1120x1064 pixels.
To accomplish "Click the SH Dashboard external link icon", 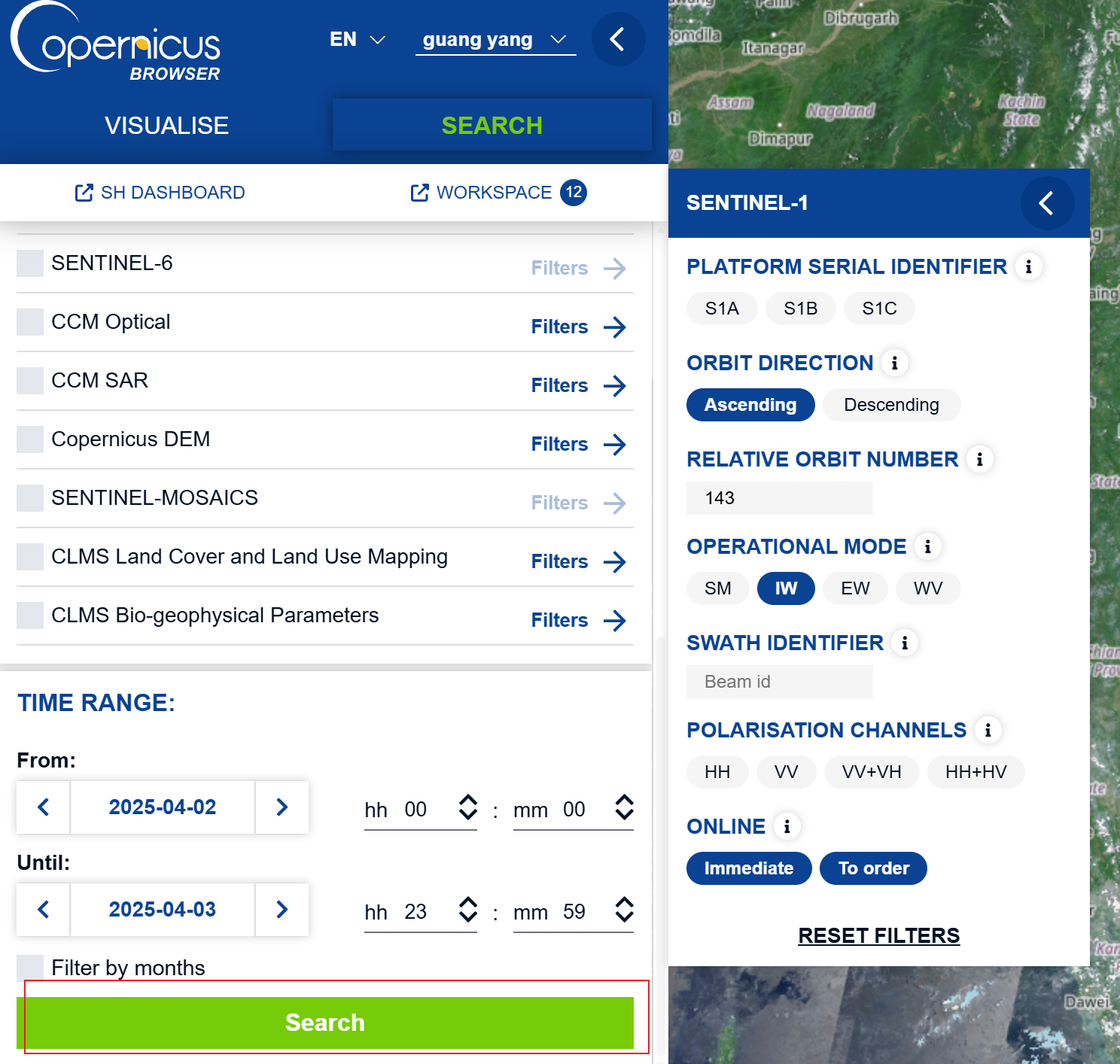I will coord(84,193).
